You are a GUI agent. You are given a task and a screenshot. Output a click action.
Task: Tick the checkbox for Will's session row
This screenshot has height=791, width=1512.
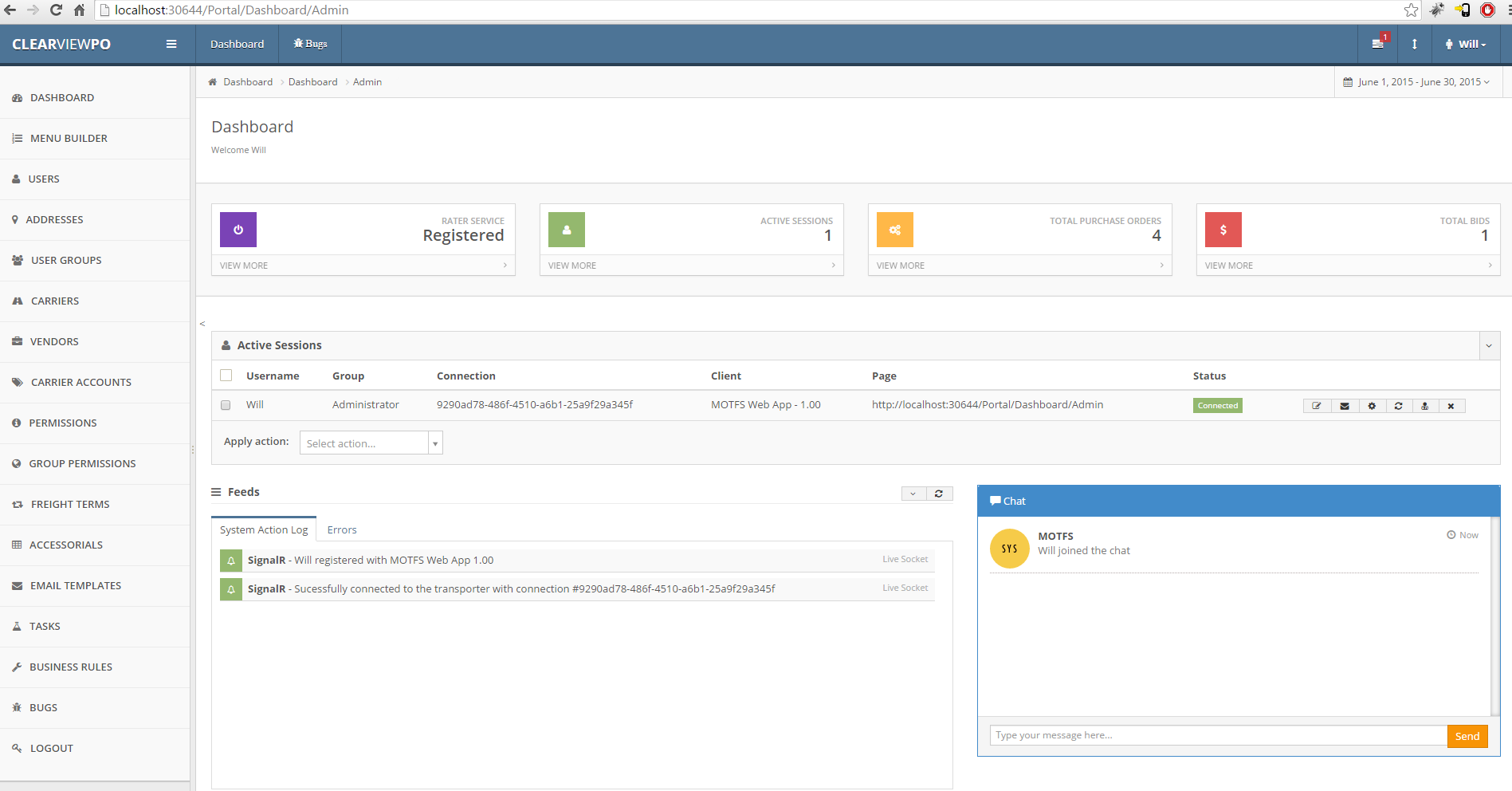pos(226,405)
